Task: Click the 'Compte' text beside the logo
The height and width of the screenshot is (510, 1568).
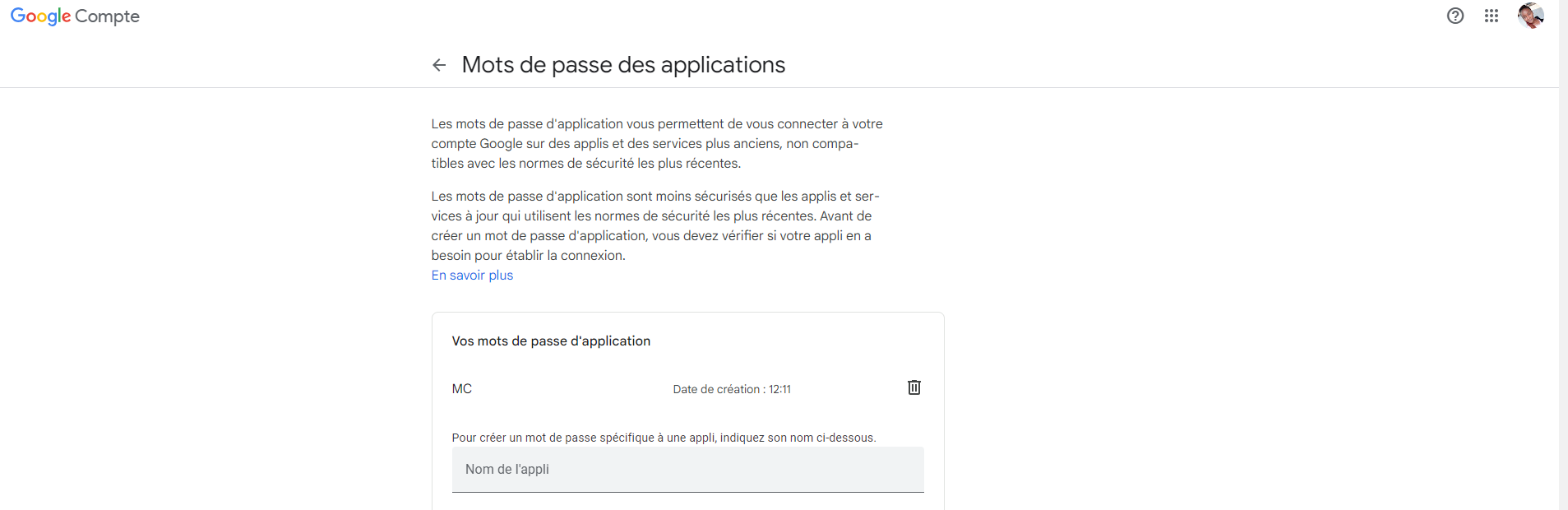Action: [107, 16]
